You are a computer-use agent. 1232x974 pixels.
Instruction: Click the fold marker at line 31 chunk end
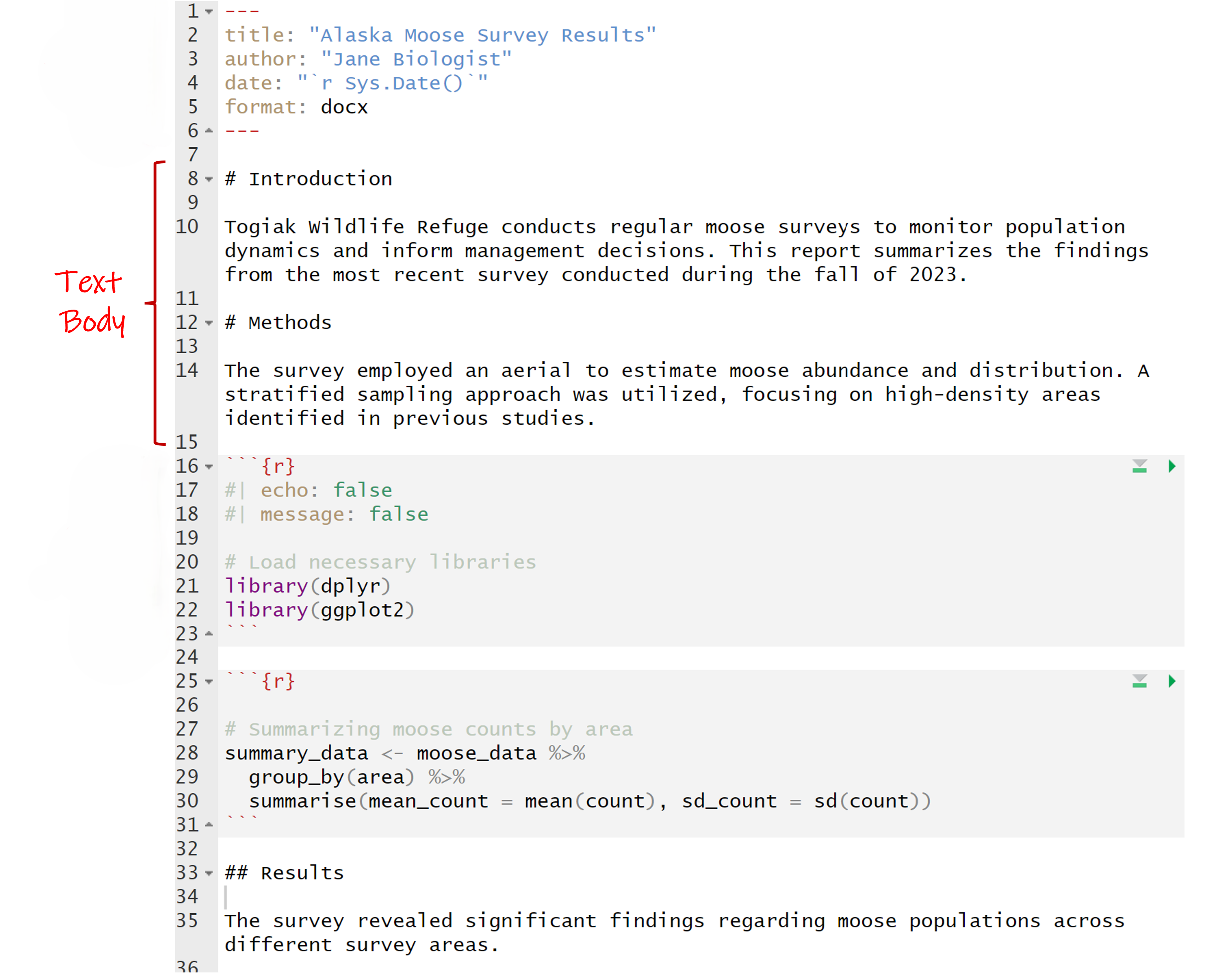pyautogui.click(x=209, y=824)
